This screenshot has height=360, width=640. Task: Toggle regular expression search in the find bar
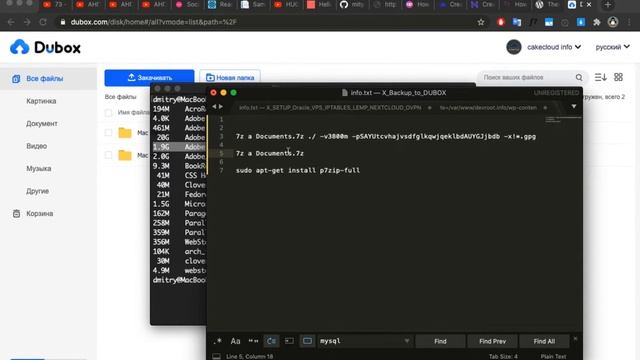218,341
